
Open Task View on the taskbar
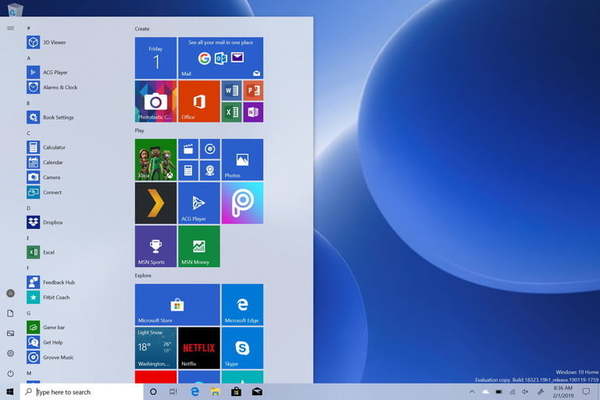coord(173,392)
